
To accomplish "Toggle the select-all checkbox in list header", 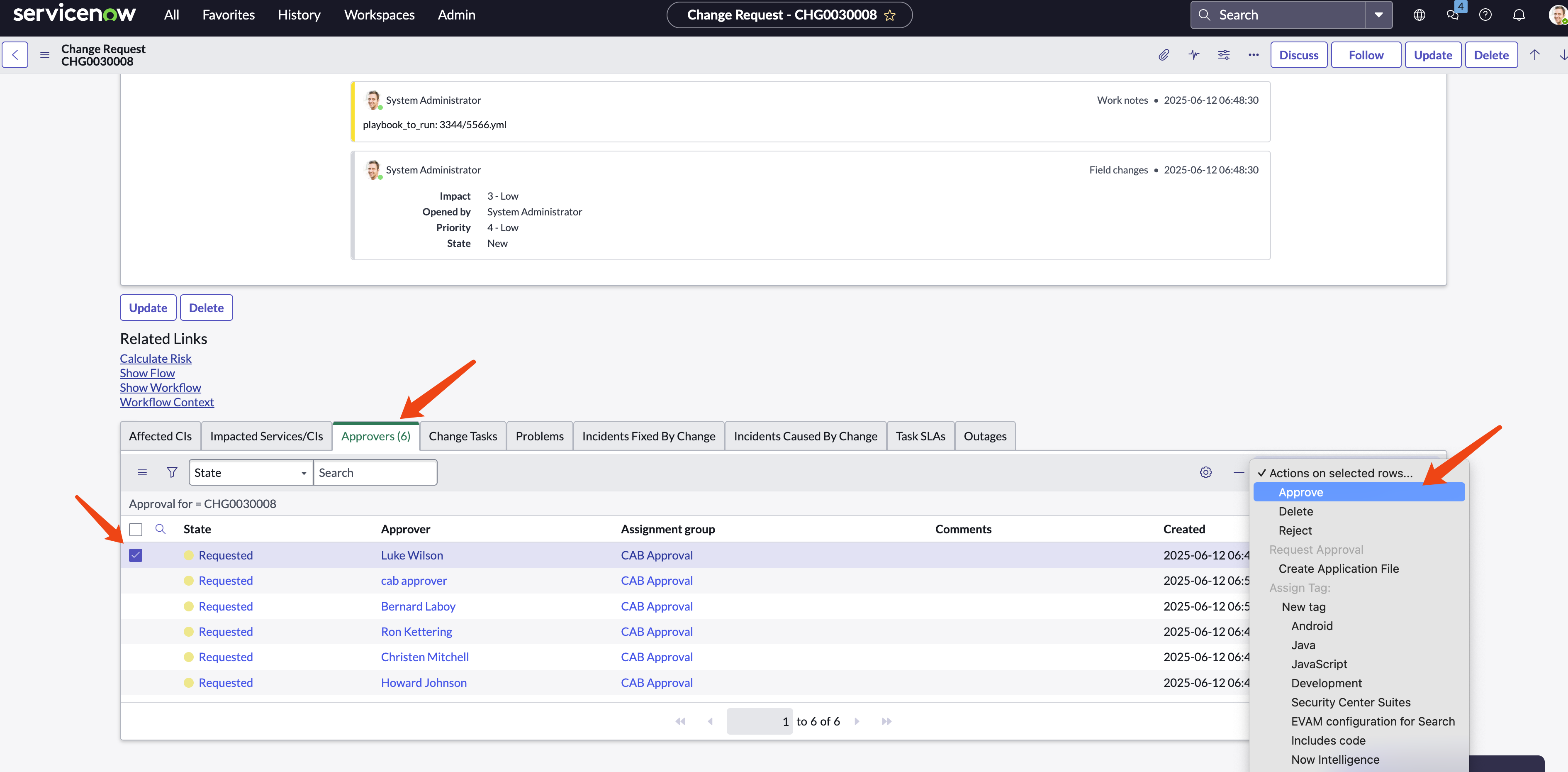I will coord(136,529).
